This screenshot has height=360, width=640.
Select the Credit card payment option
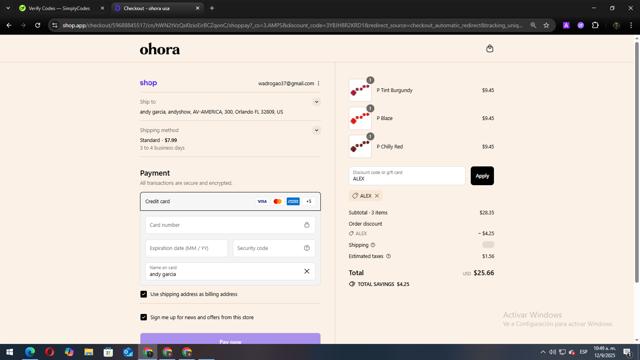[x=230, y=201]
